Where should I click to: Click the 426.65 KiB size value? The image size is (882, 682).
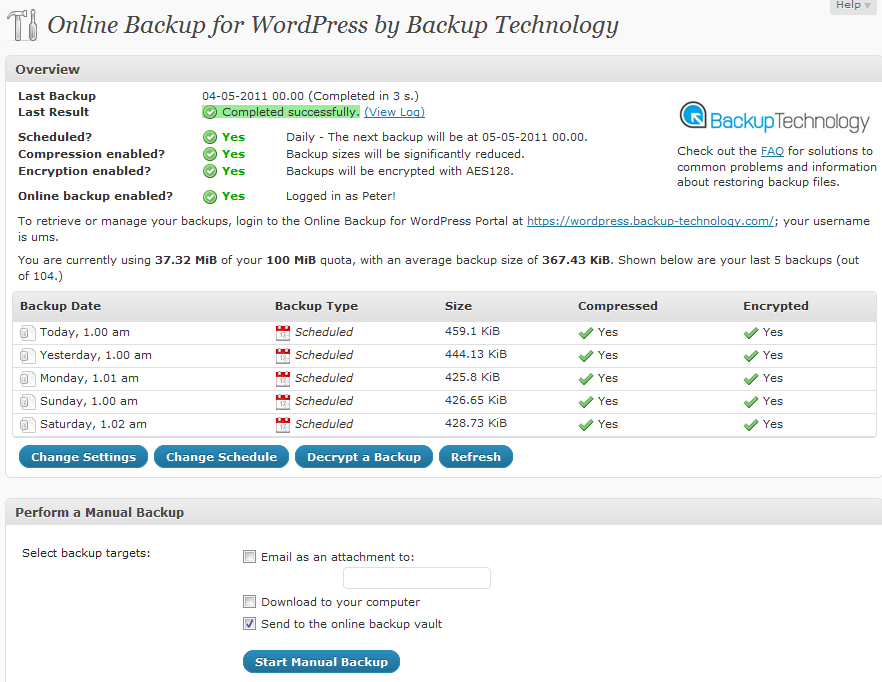[476, 400]
